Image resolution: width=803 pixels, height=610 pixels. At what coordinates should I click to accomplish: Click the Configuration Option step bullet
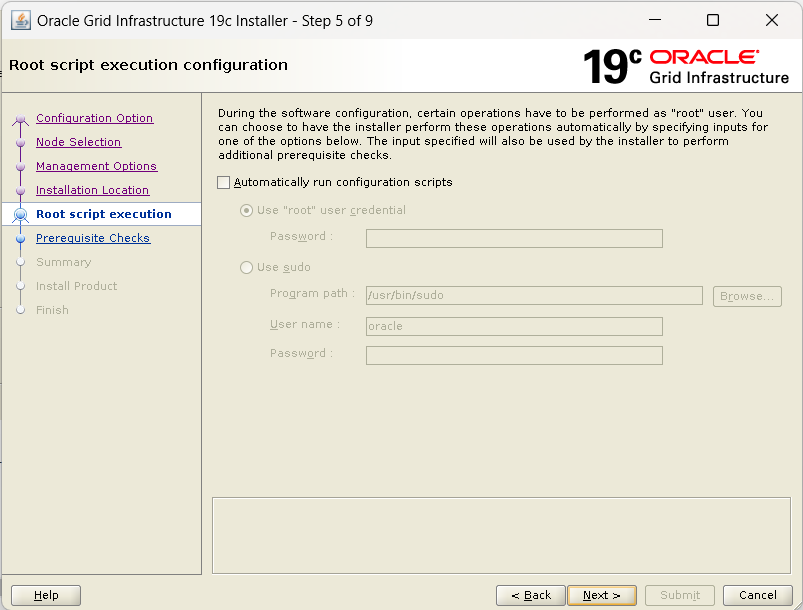click(20, 119)
